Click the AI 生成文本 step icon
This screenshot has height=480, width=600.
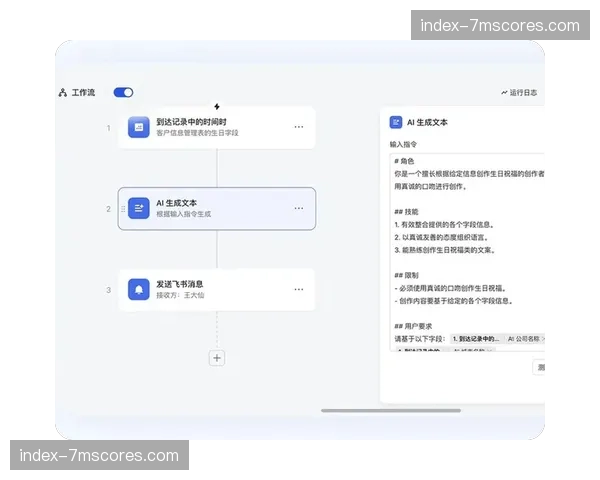point(139,208)
